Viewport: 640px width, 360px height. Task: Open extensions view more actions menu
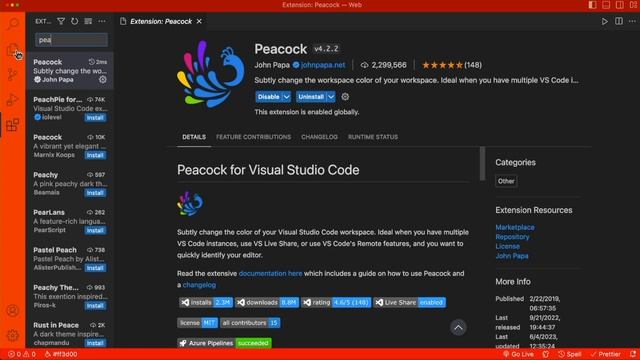point(102,21)
